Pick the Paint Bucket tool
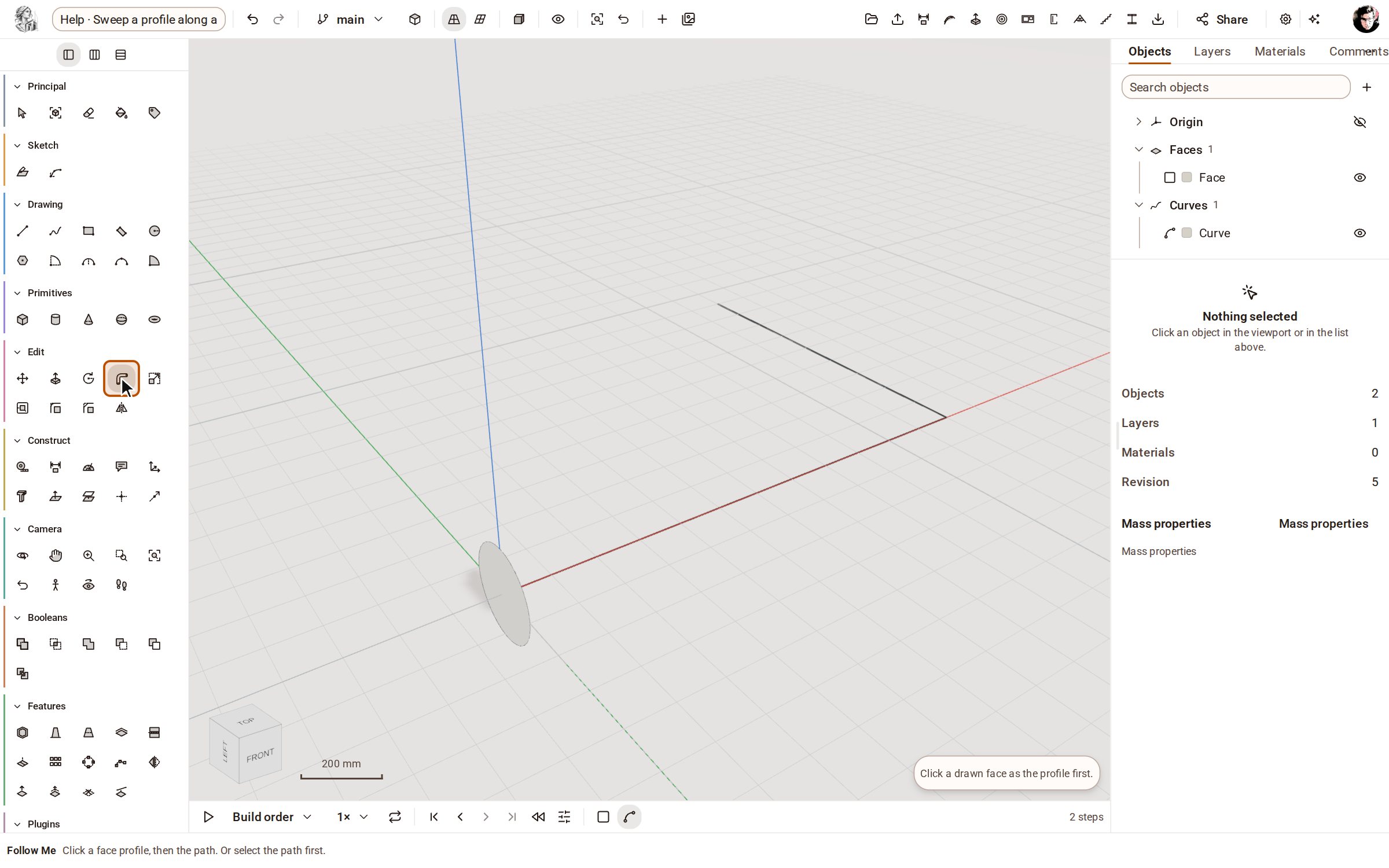The width and height of the screenshot is (1389, 868). (122, 113)
